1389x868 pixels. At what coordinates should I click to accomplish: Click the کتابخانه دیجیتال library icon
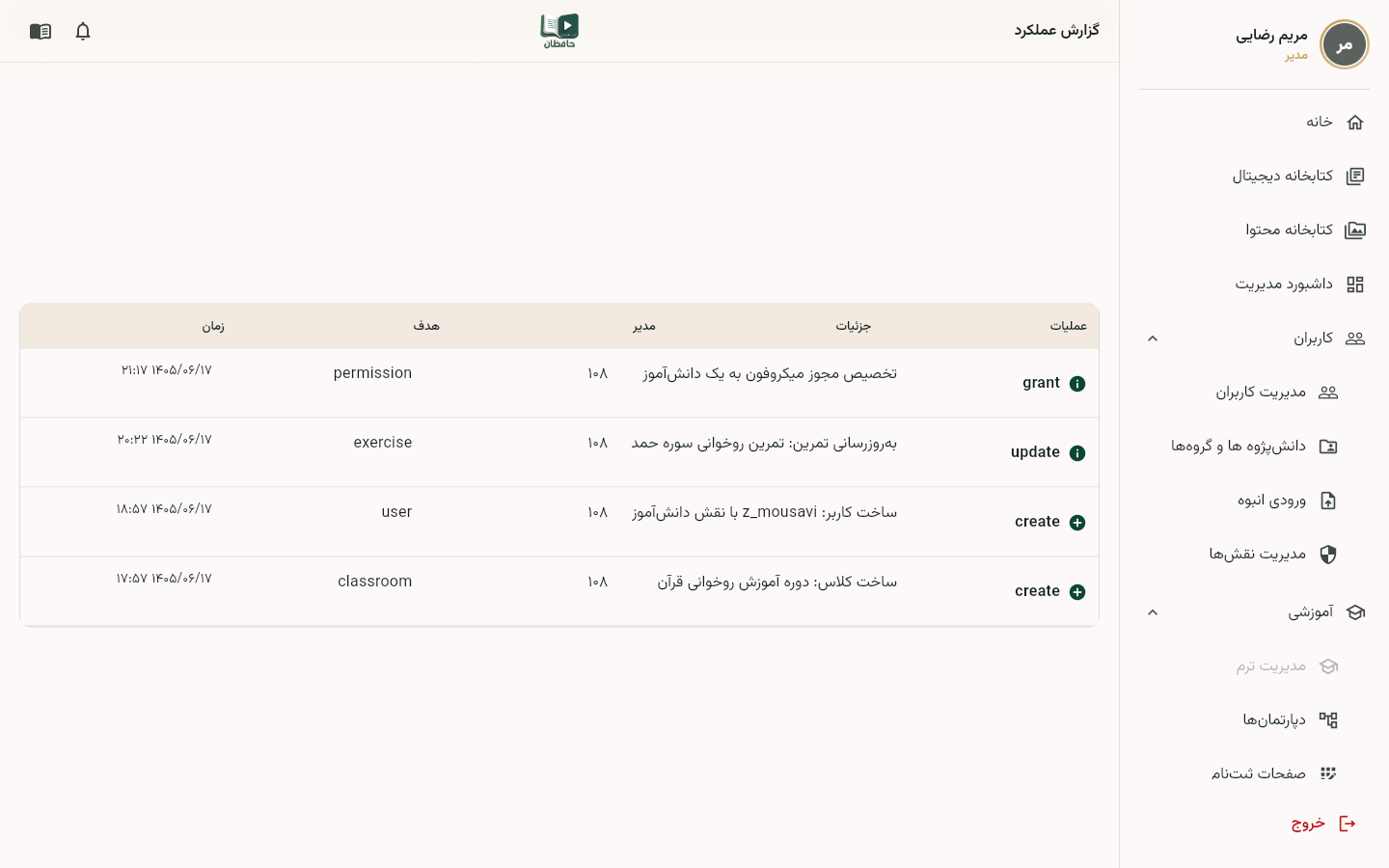tap(1355, 176)
